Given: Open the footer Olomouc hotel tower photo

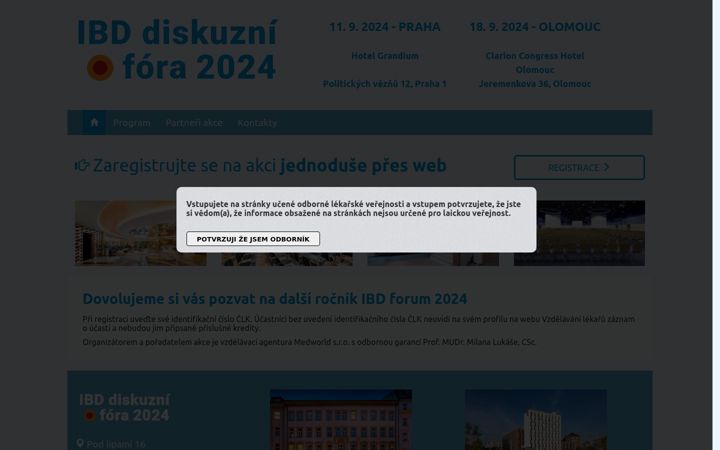Looking at the screenshot, I should pyautogui.click(x=536, y=420).
